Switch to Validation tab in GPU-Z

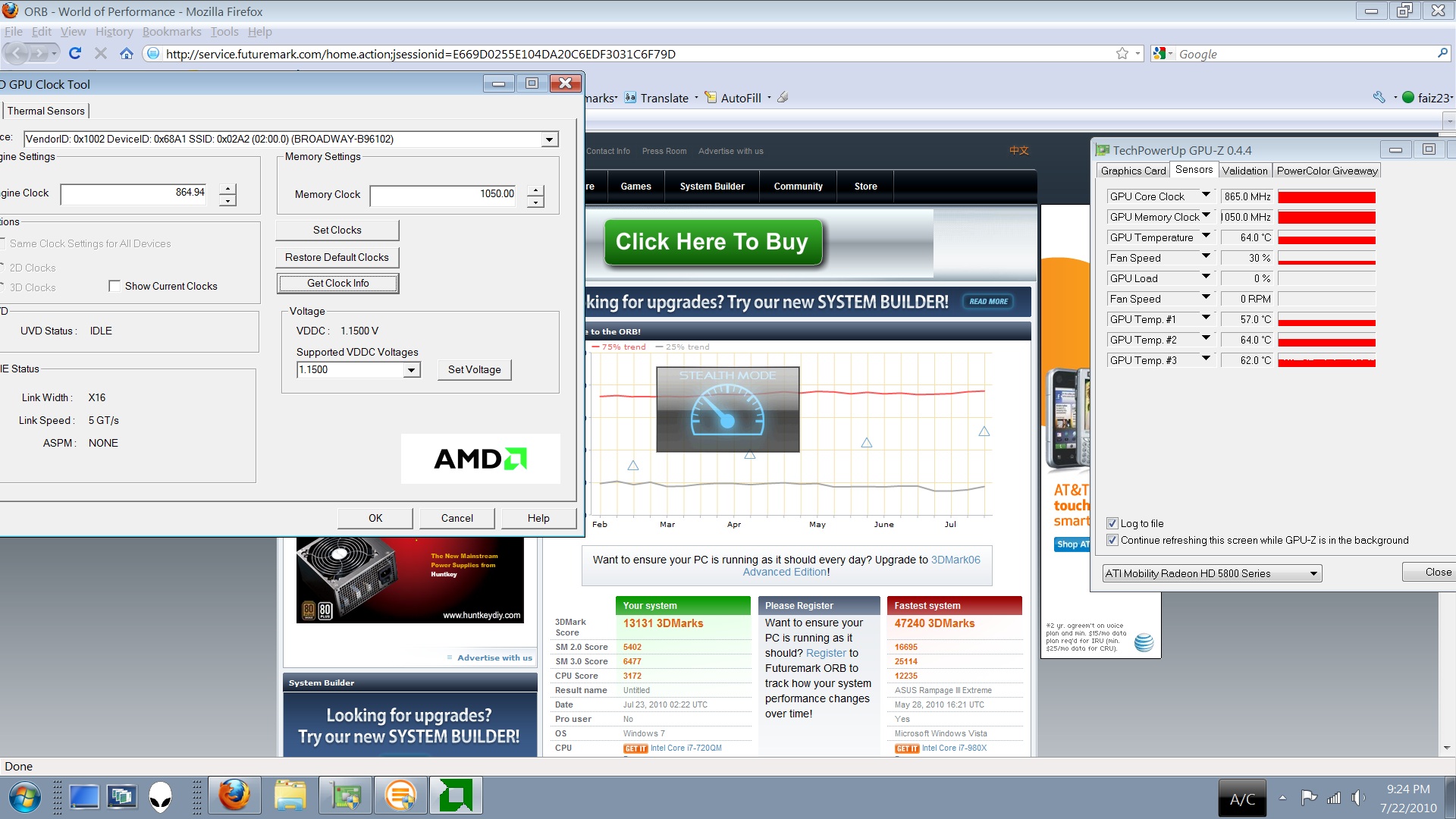[1244, 171]
